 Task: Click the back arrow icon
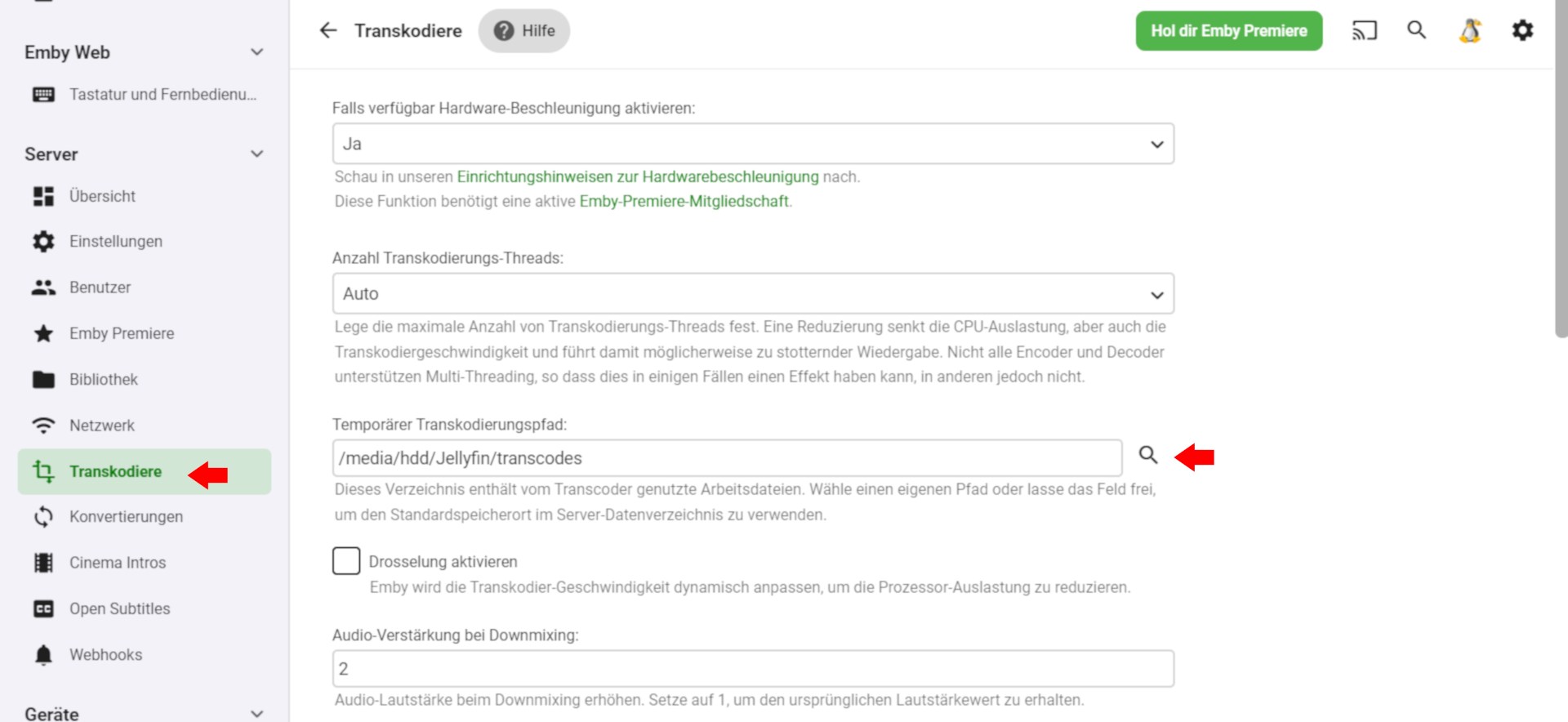point(328,31)
